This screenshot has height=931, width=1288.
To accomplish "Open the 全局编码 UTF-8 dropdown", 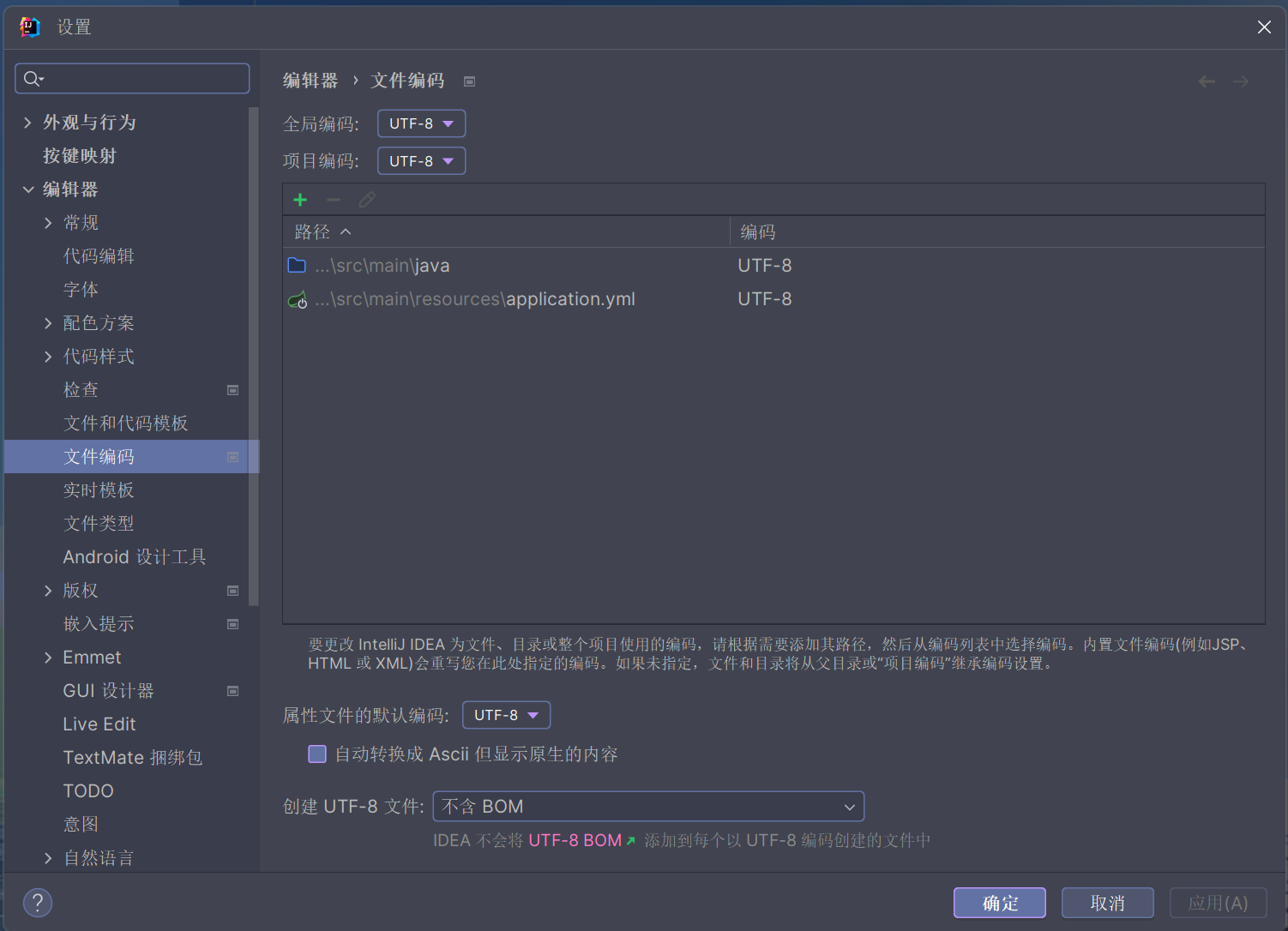I will click(421, 123).
